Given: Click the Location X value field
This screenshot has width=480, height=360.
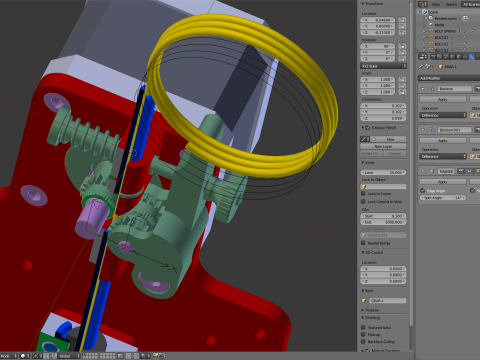Looking at the screenshot, I should point(378,20).
